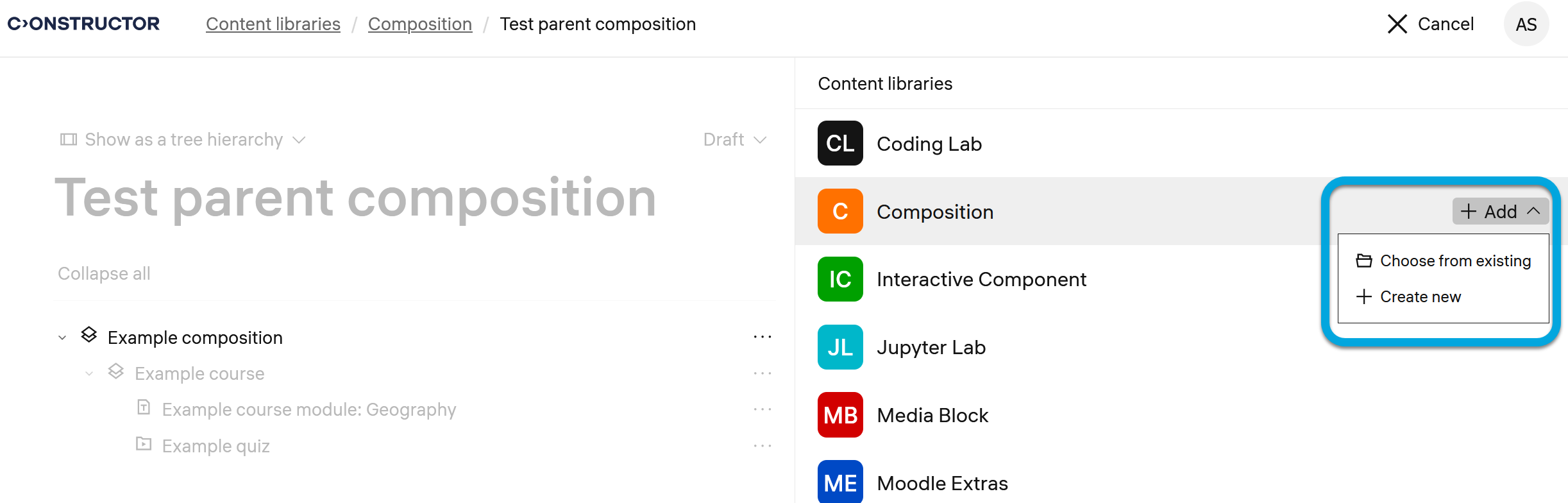1568x503 pixels.
Task: Click the blue Moodle Extras icon
Action: tap(839, 482)
